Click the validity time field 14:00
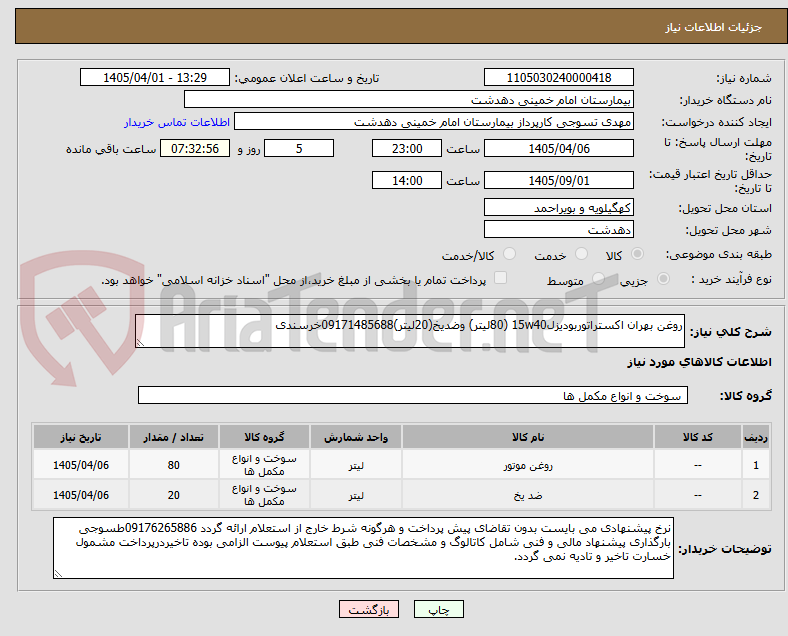 tap(407, 180)
